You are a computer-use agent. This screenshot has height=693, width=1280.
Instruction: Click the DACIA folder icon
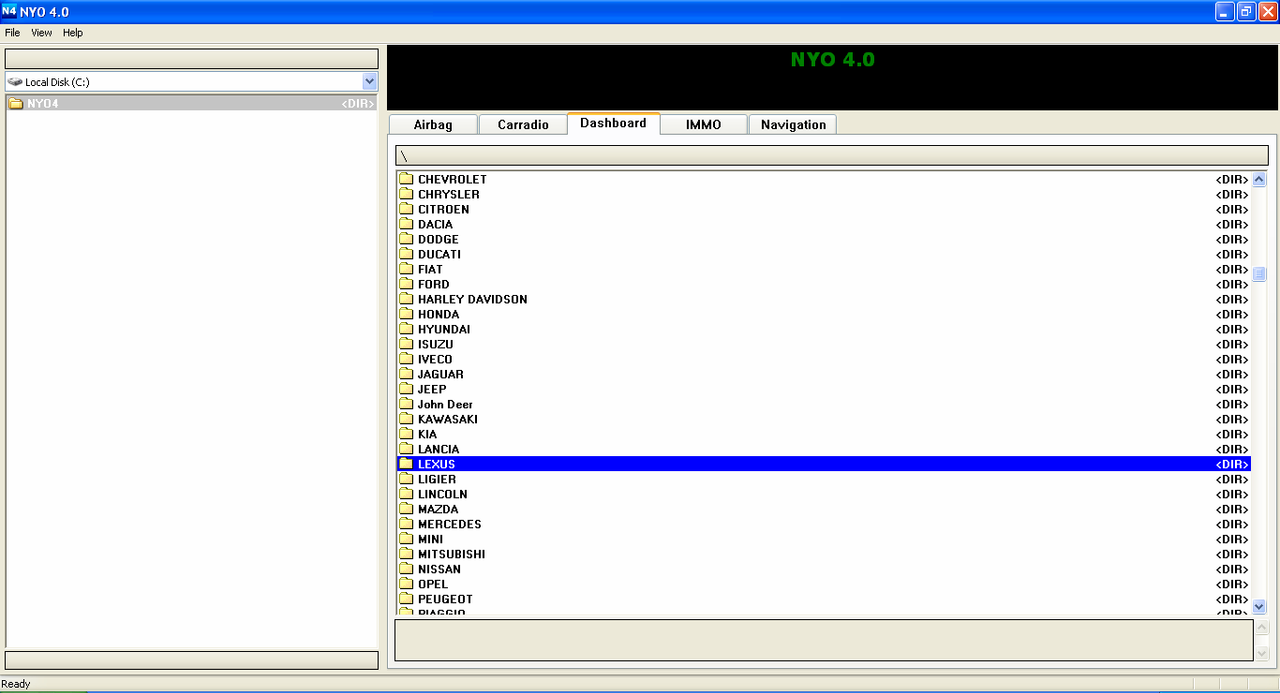click(406, 224)
